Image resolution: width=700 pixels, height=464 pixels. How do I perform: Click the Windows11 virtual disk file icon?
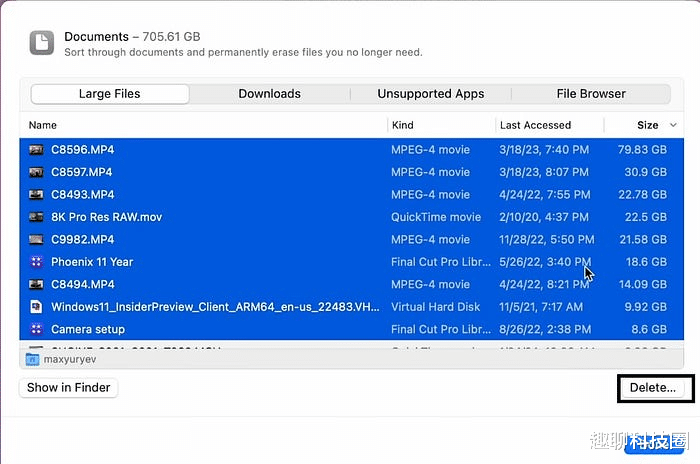(36, 307)
